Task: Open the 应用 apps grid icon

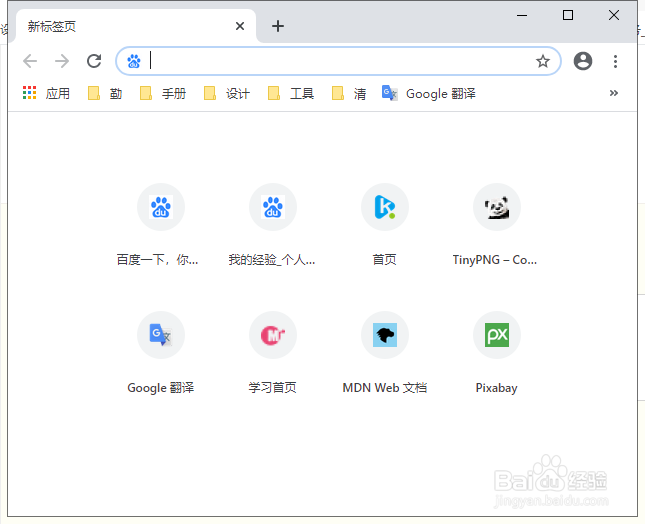Action: click(30, 93)
